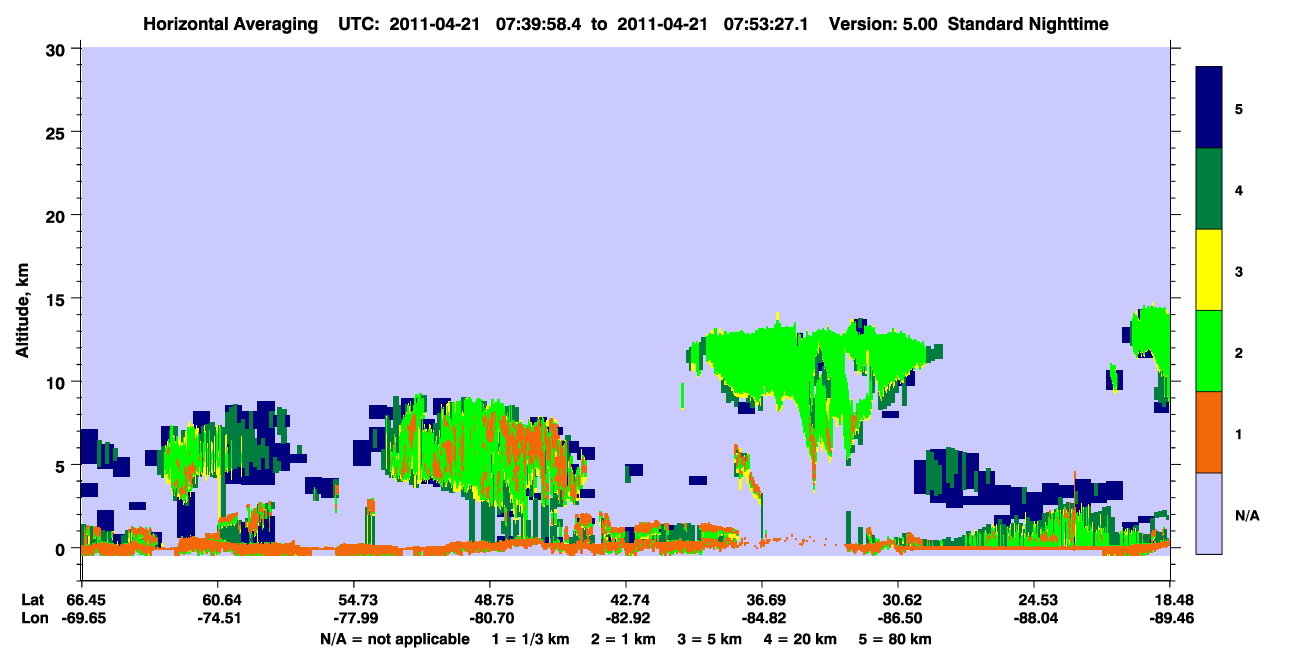This screenshot has height=667, width=1300.
Task: Click the yellow color bar segment 3
Action: point(1209,269)
